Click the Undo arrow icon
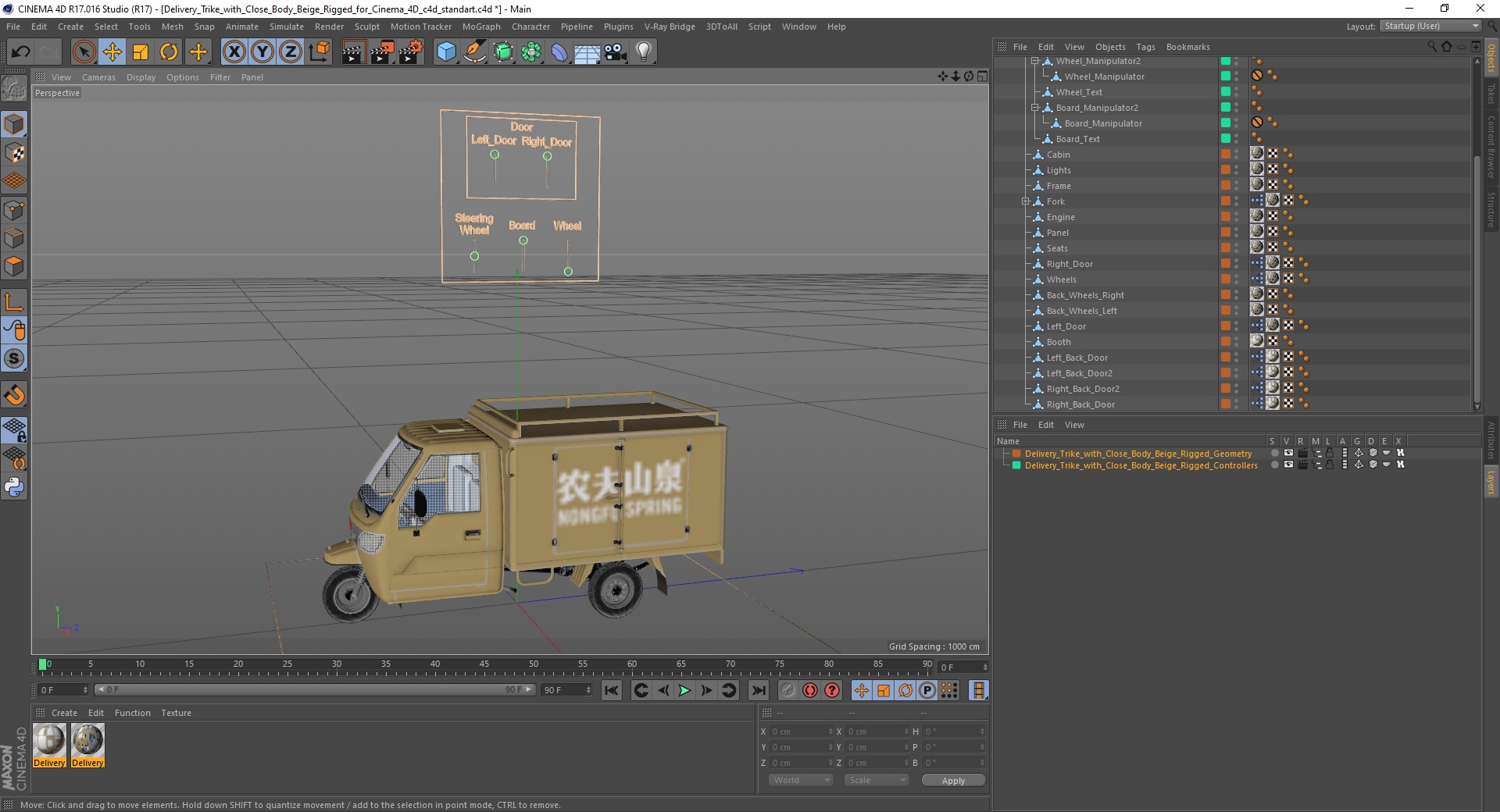This screenshot has width=1500, height=812. (21, 52)
